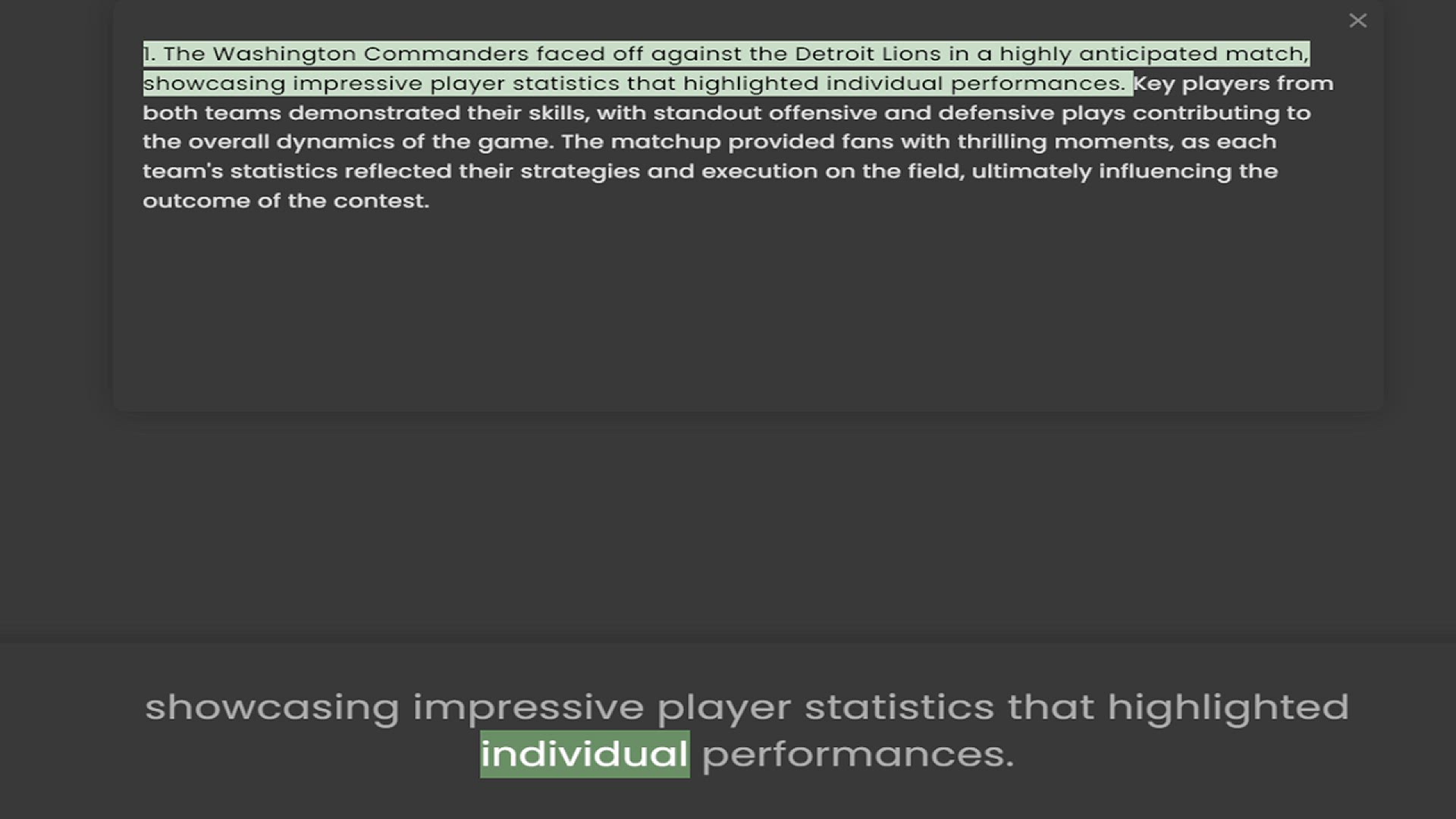The image size is (1456, 819).
Task: Click the green highlighted word "individual" in the caption
Action: tap(585, 754)
